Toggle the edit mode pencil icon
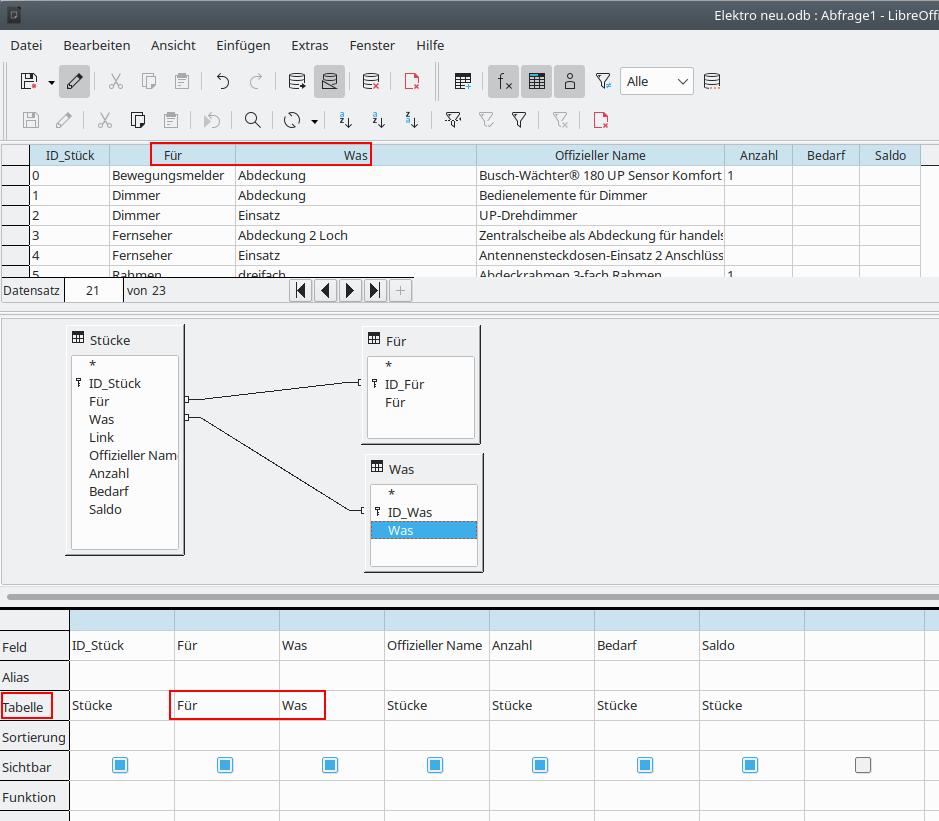This screenshot has height=821, width=939. pyautogui.click(x=74, y=82)
